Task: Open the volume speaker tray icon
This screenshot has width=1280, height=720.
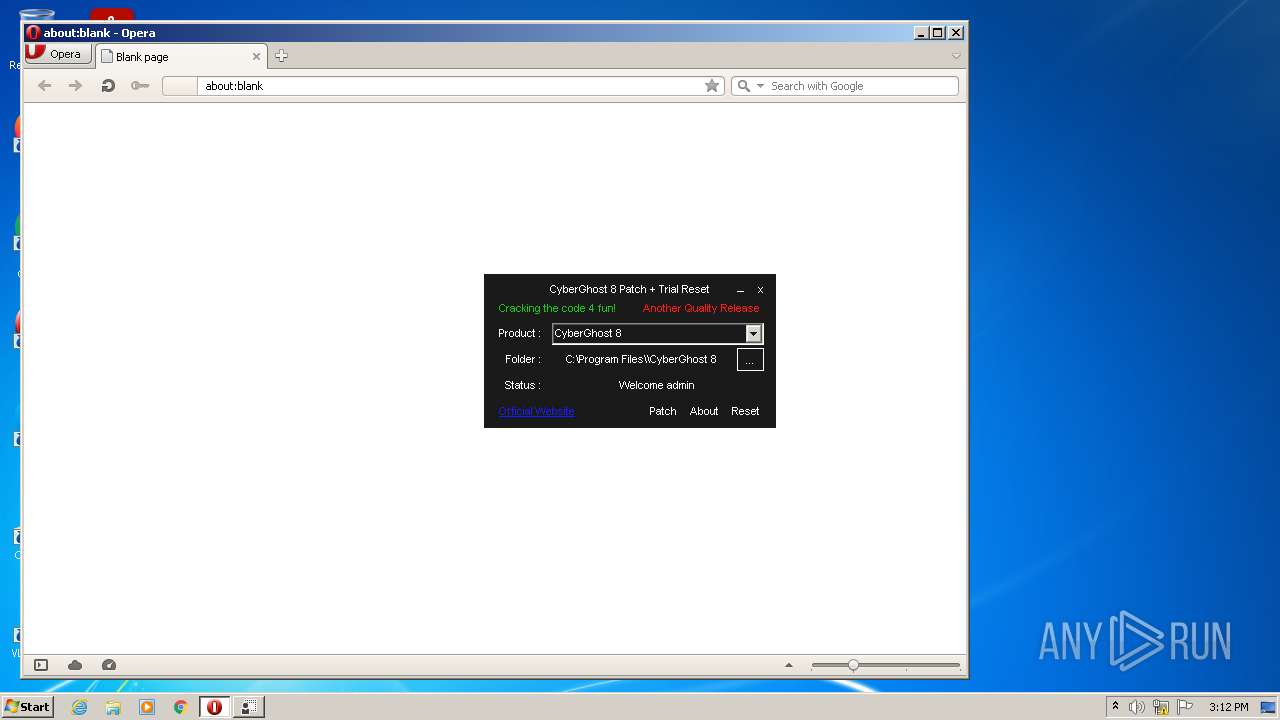Action: pos(1137,707)
